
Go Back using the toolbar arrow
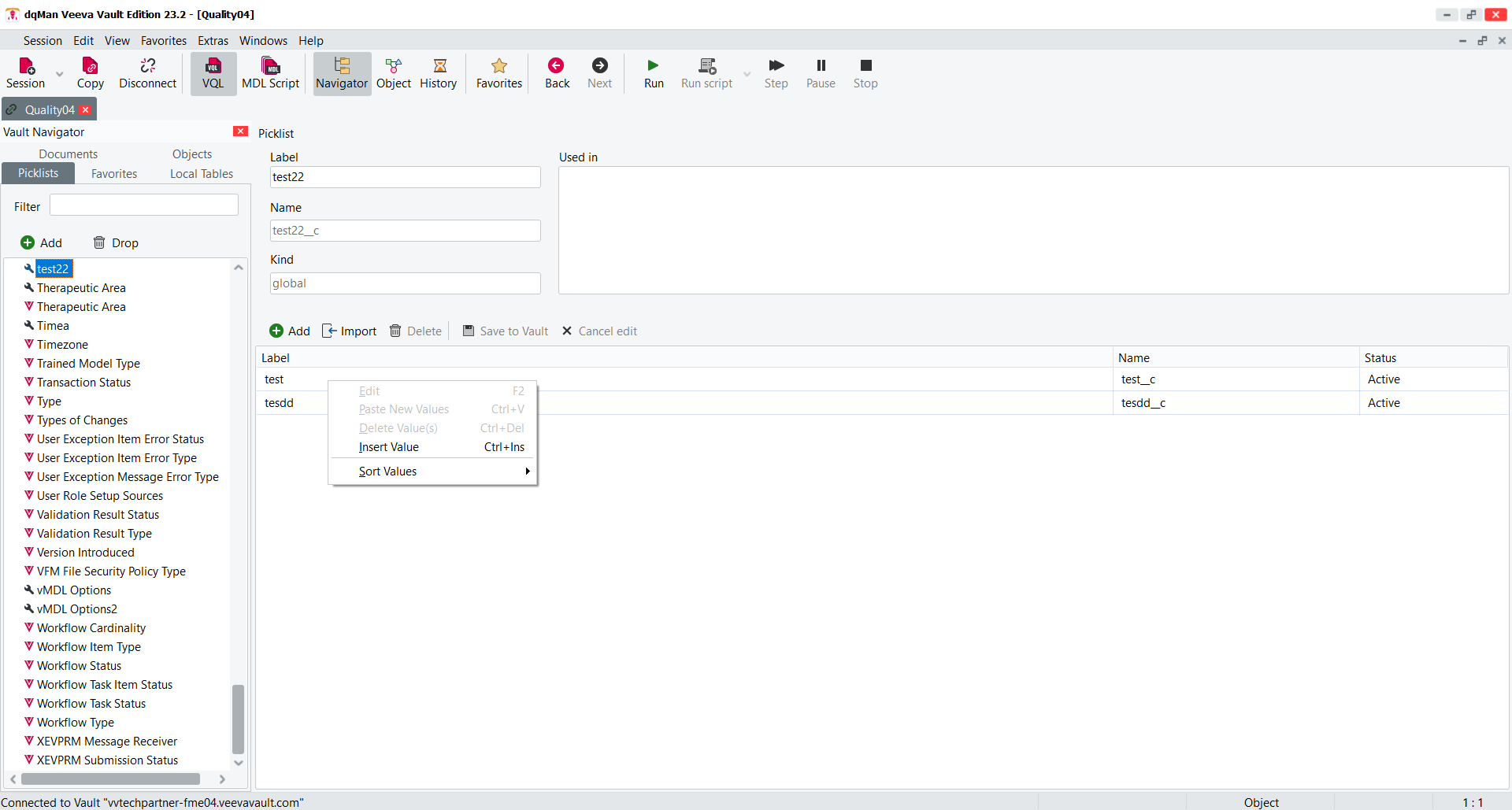coord(557,73)
